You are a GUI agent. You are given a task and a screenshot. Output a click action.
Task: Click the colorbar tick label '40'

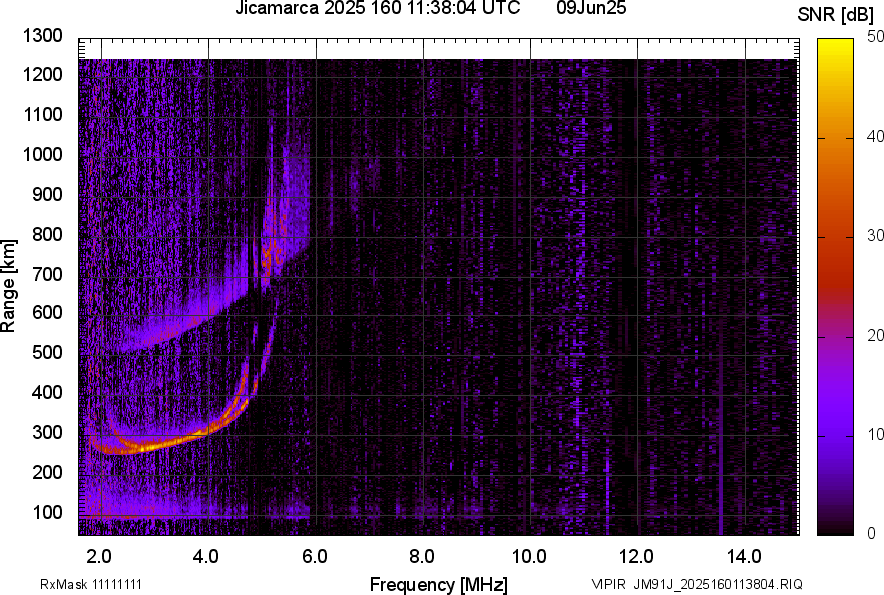pos(875,136)
